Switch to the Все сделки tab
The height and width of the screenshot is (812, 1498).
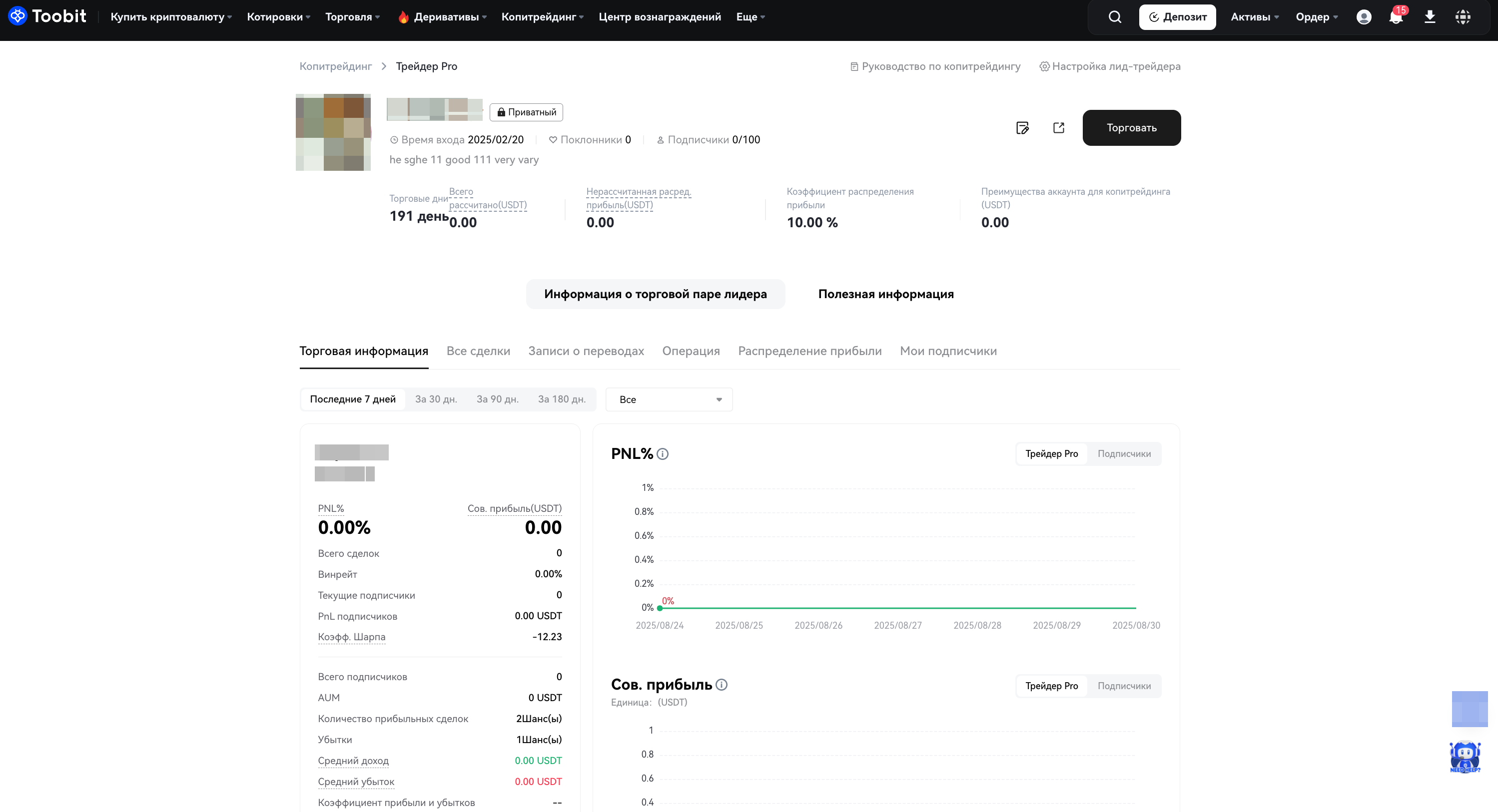[478, 351]
